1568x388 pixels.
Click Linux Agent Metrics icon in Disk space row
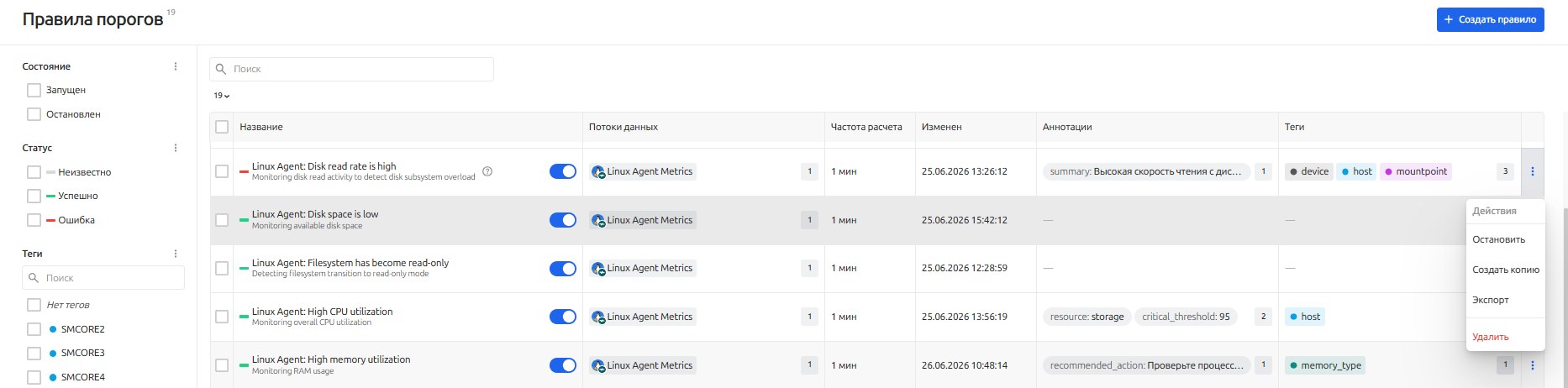pos(598,221)
